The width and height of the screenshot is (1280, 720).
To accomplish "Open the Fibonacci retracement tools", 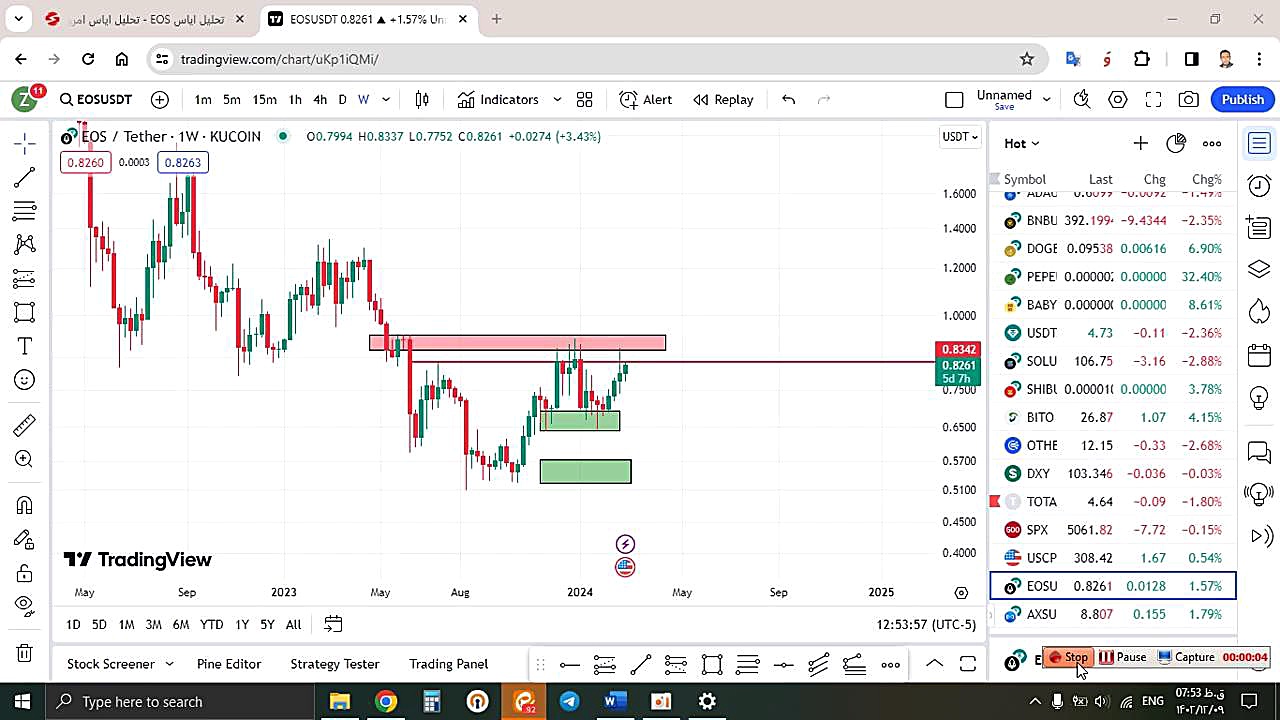I will [x=25, y=211].
